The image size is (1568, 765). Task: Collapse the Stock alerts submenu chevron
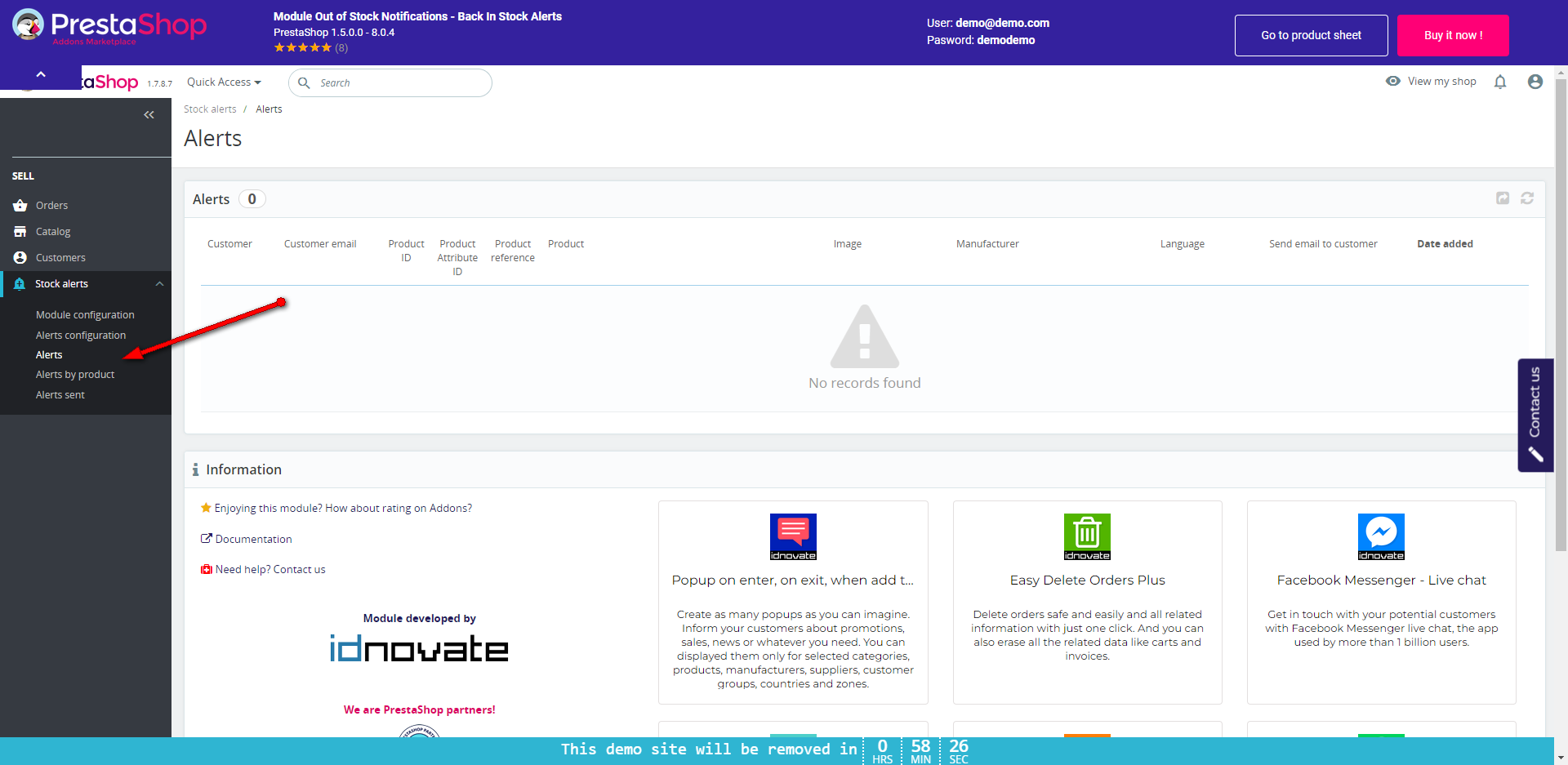159,284
